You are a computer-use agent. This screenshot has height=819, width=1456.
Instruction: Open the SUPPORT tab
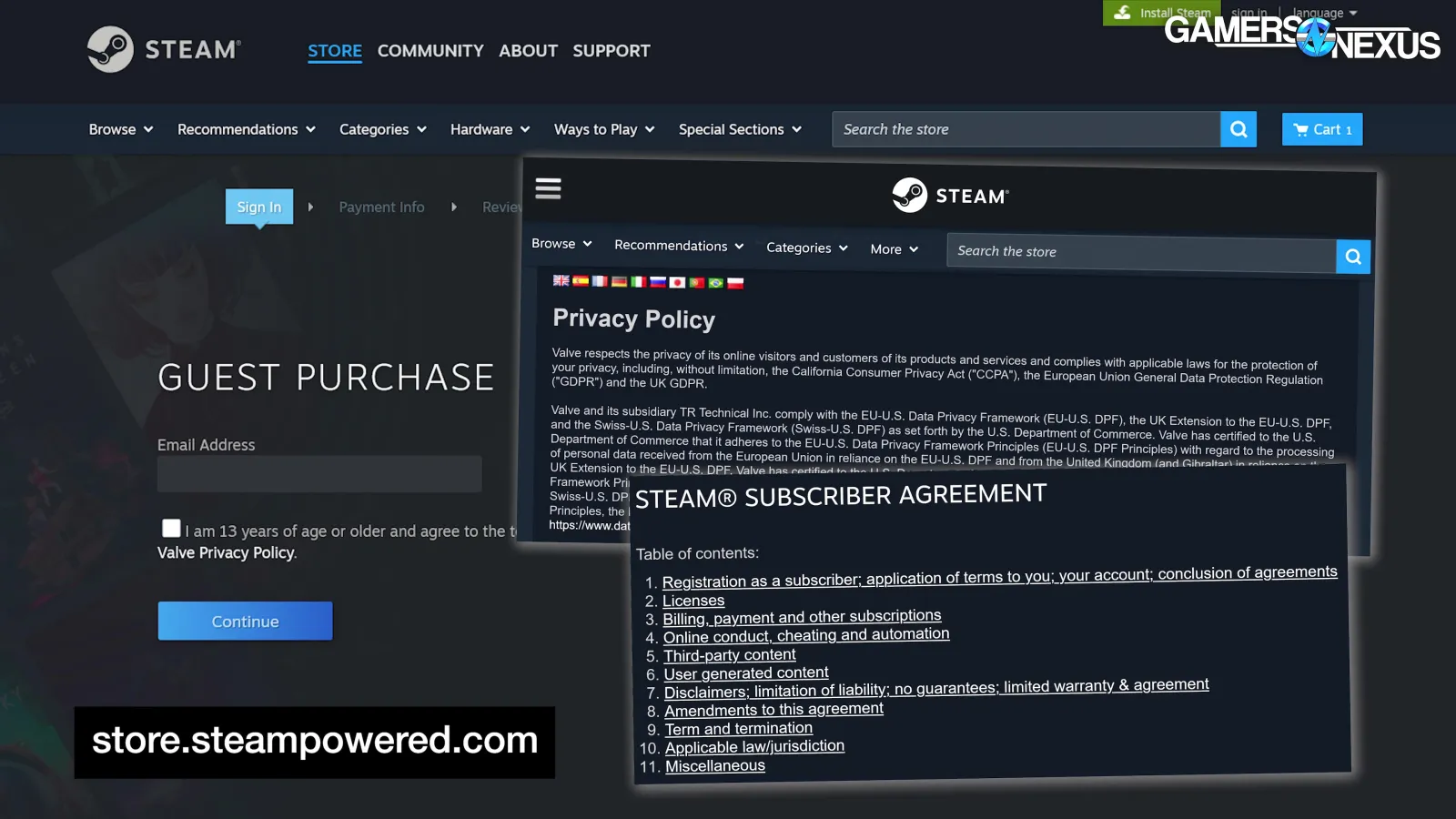[x=612, y=51]
